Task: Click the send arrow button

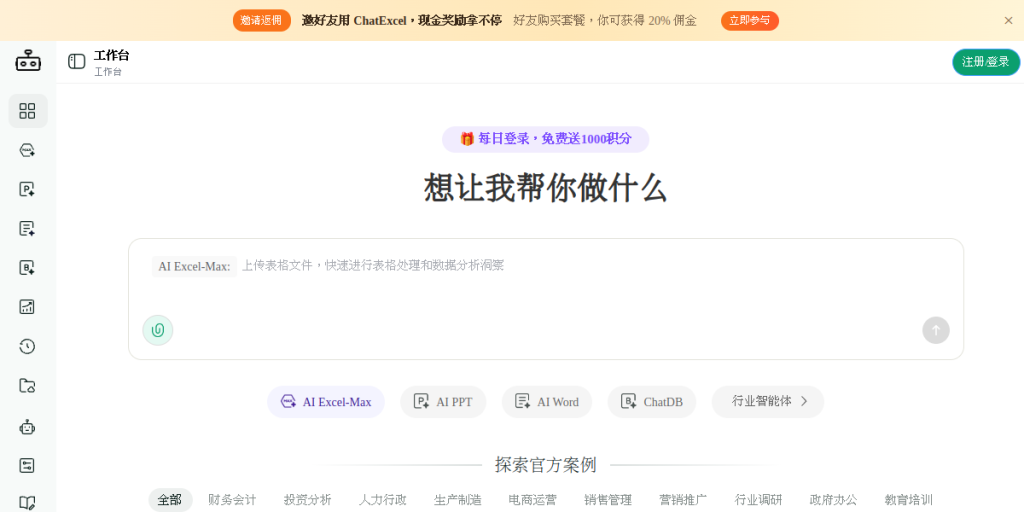Action: (936, 330)
